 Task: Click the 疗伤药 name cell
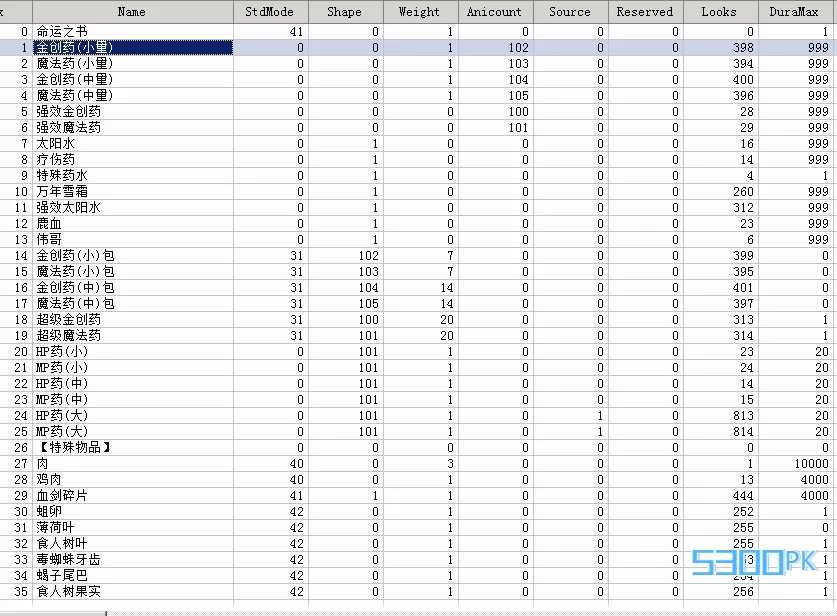(x=133, y=160)
